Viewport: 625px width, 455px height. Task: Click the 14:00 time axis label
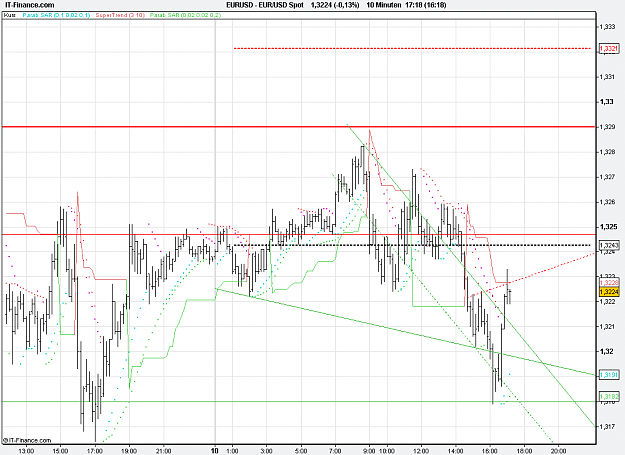456,451
